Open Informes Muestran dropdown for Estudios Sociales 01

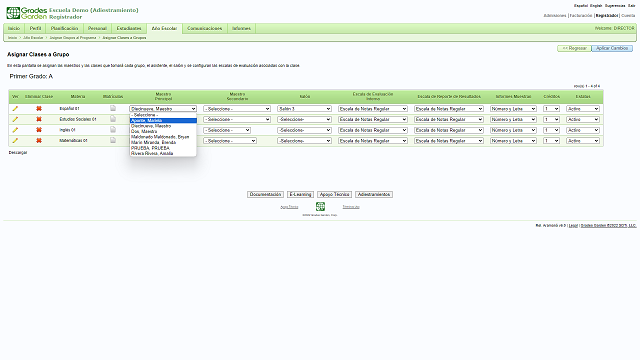click(x=513, y=119)
